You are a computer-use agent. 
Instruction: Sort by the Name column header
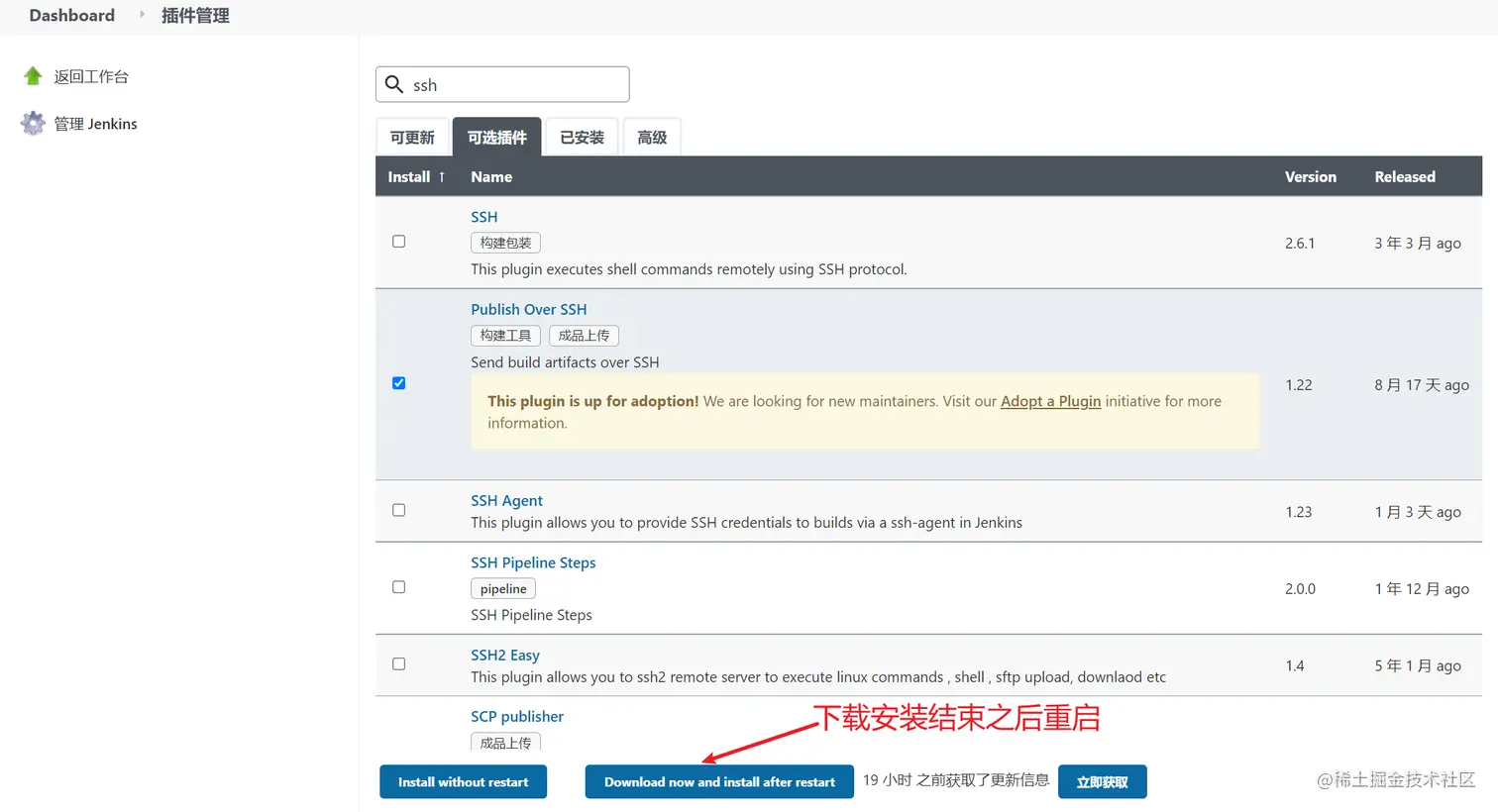(491, 177)
